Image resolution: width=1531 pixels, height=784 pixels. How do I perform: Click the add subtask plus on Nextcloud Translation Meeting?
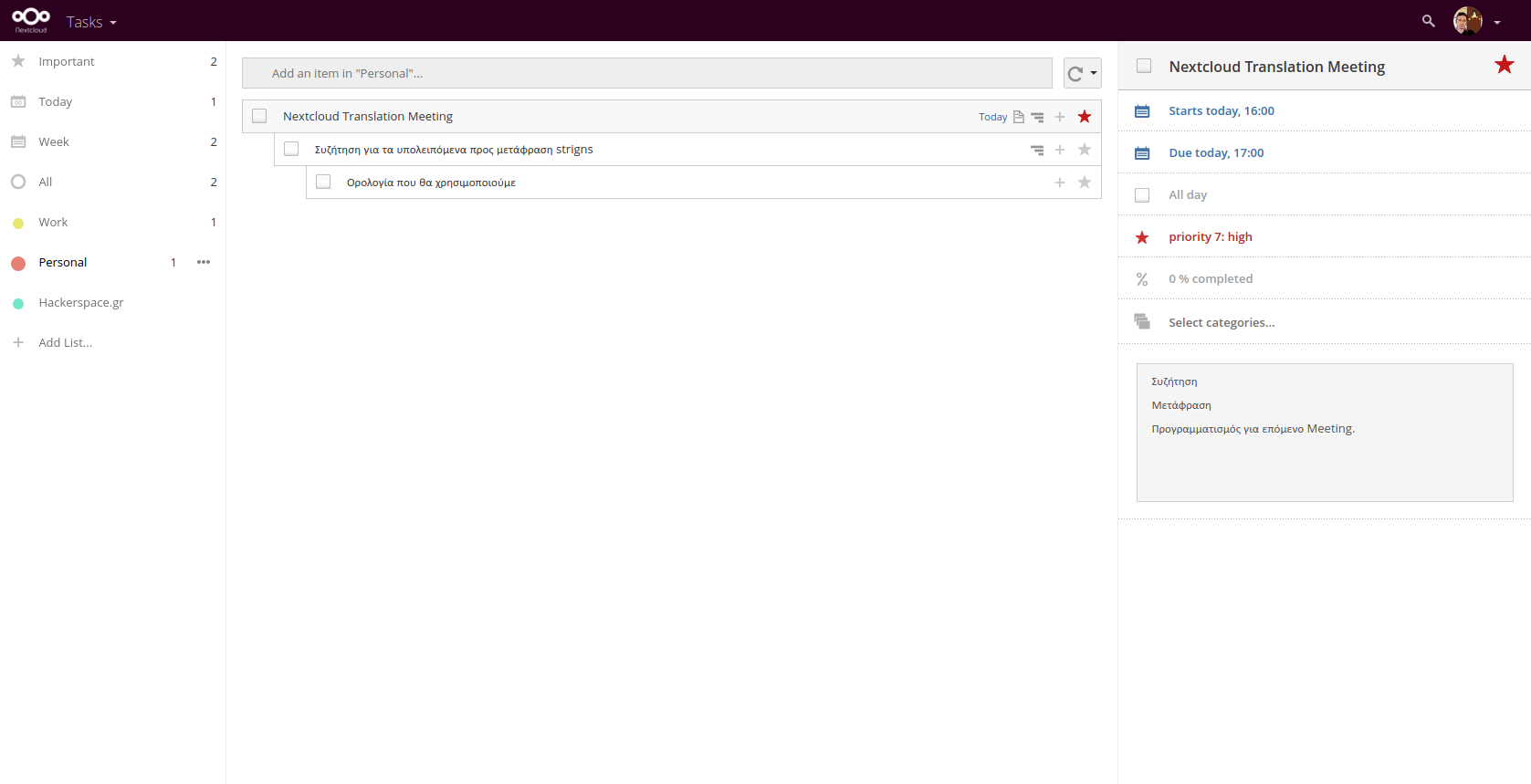(x=1060, y=117)
